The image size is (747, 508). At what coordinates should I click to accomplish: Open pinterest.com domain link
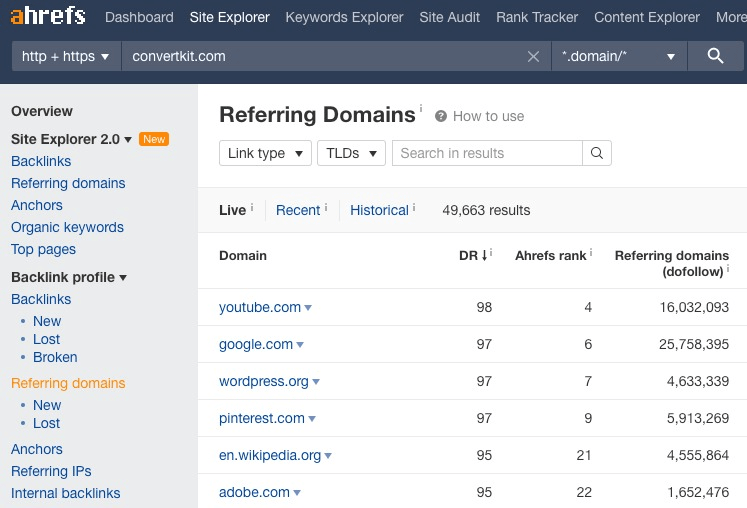pyautogui.click(x=262, y=418)
